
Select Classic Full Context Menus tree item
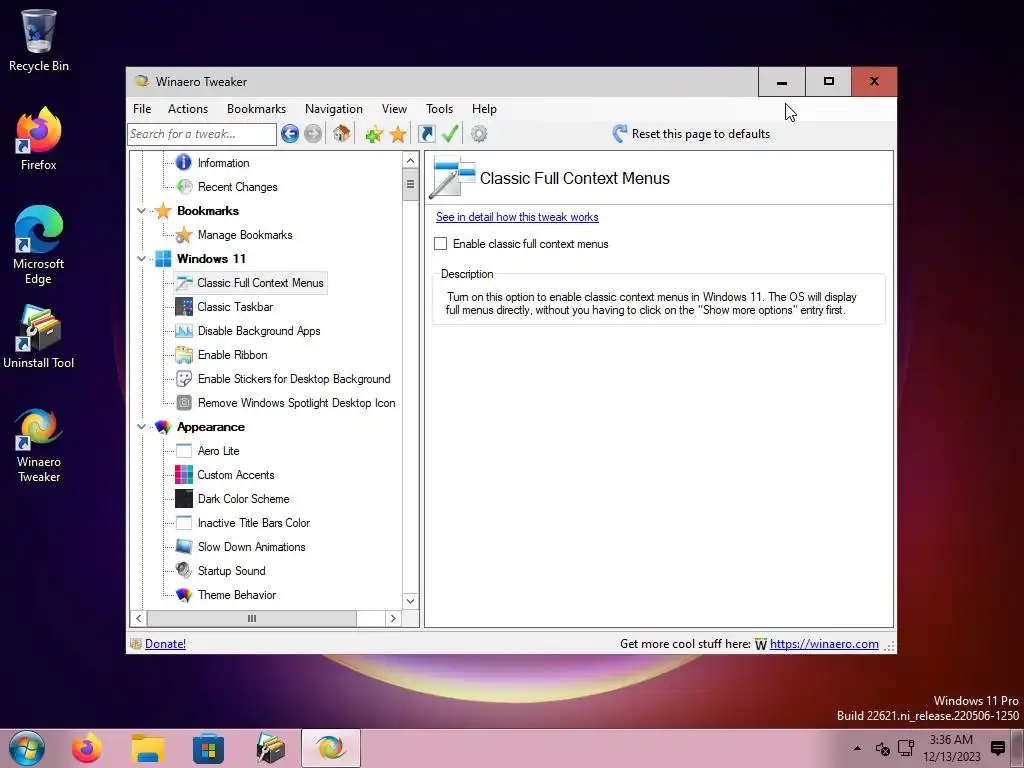click(251, 283)
